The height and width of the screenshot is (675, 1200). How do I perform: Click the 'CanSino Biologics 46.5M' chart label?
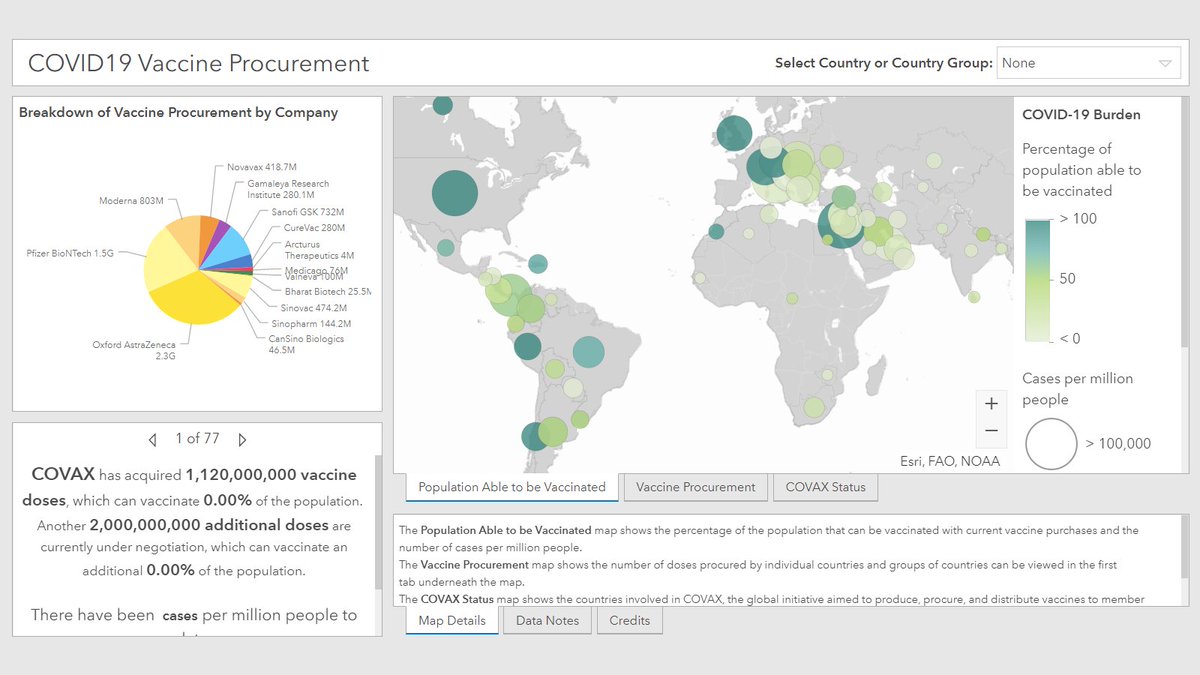coord(306,345)
